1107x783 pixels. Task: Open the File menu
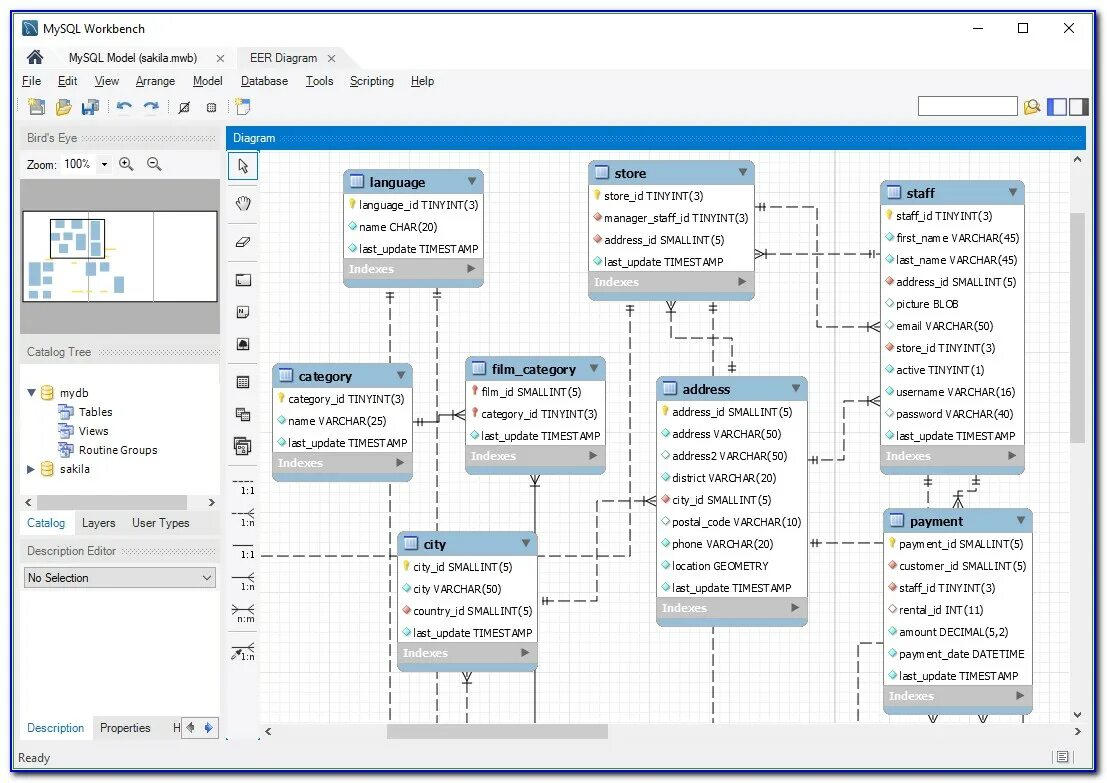coord(32,81)
